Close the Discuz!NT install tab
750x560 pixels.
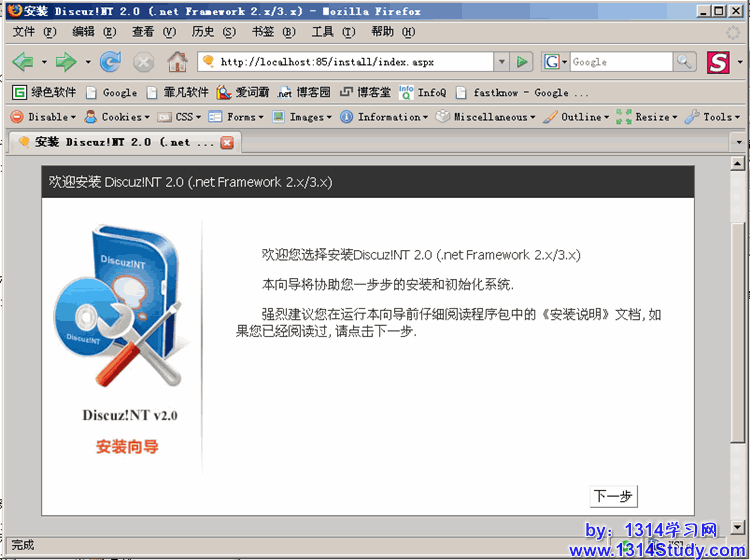click(227, 142)
